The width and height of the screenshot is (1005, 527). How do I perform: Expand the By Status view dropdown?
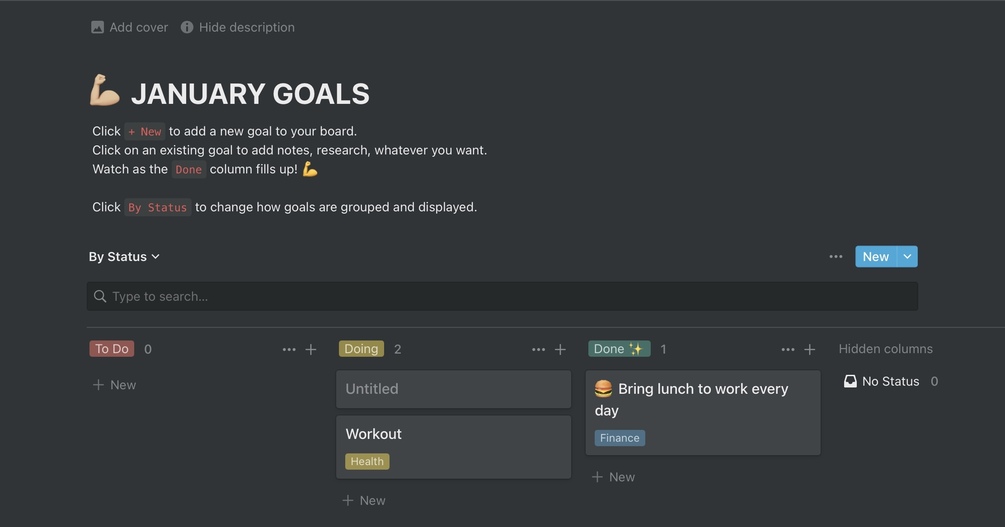[124, 257]
